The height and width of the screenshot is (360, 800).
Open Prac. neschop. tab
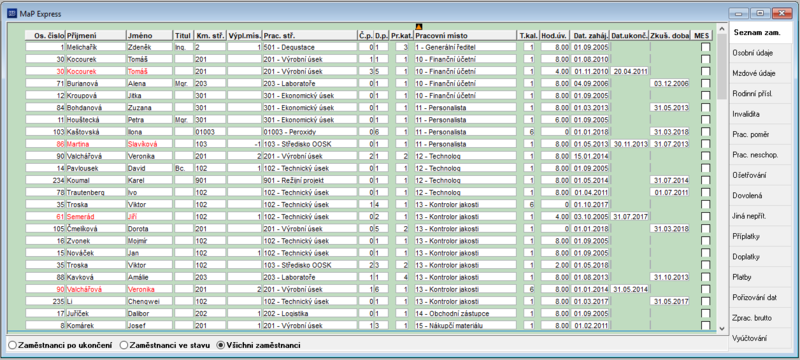(761, 155)
